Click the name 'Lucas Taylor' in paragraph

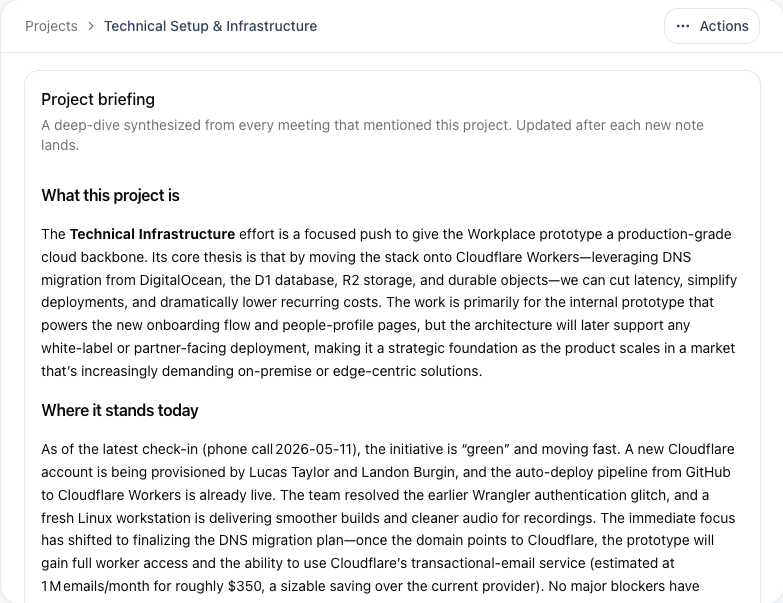pyautogui.click(x=287, y=472)
